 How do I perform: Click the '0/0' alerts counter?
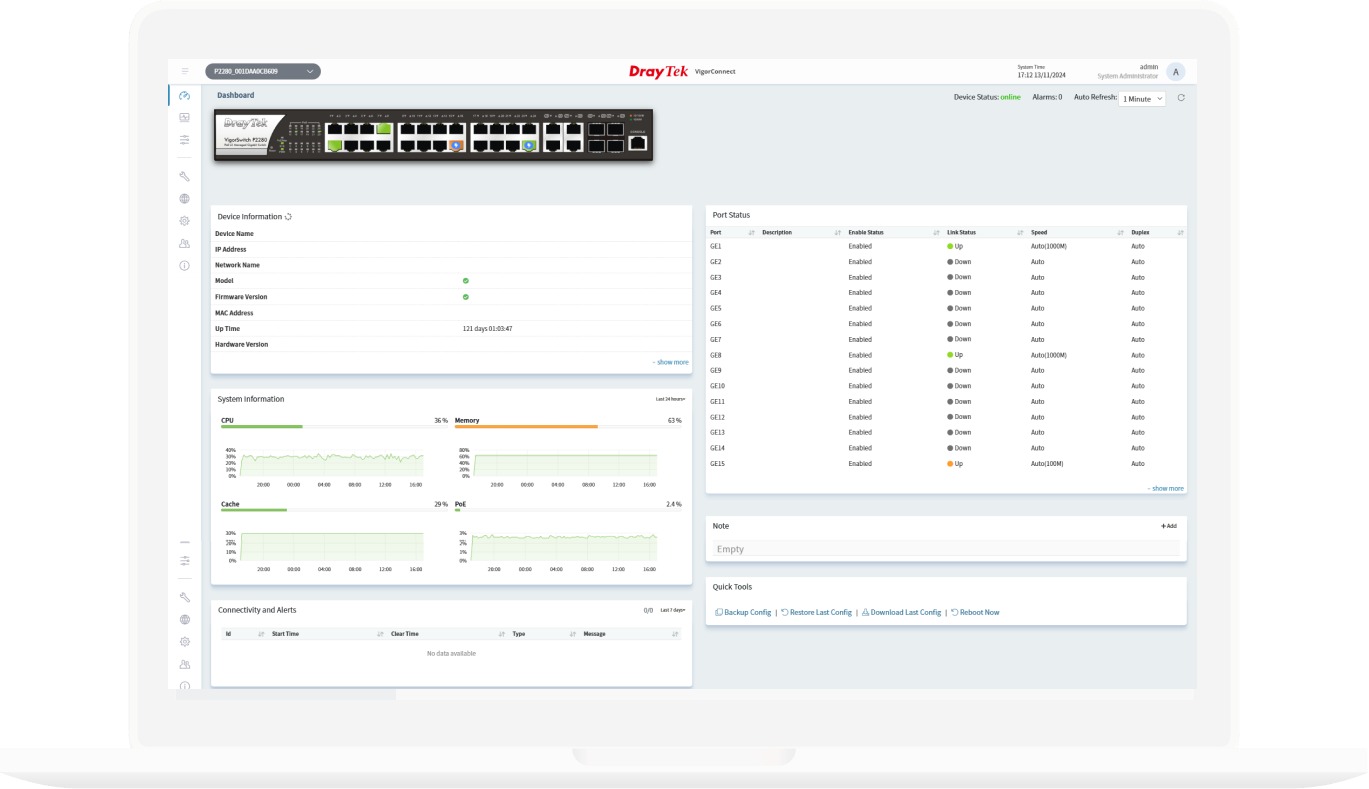pyautogui.click(x=648, y=610)
